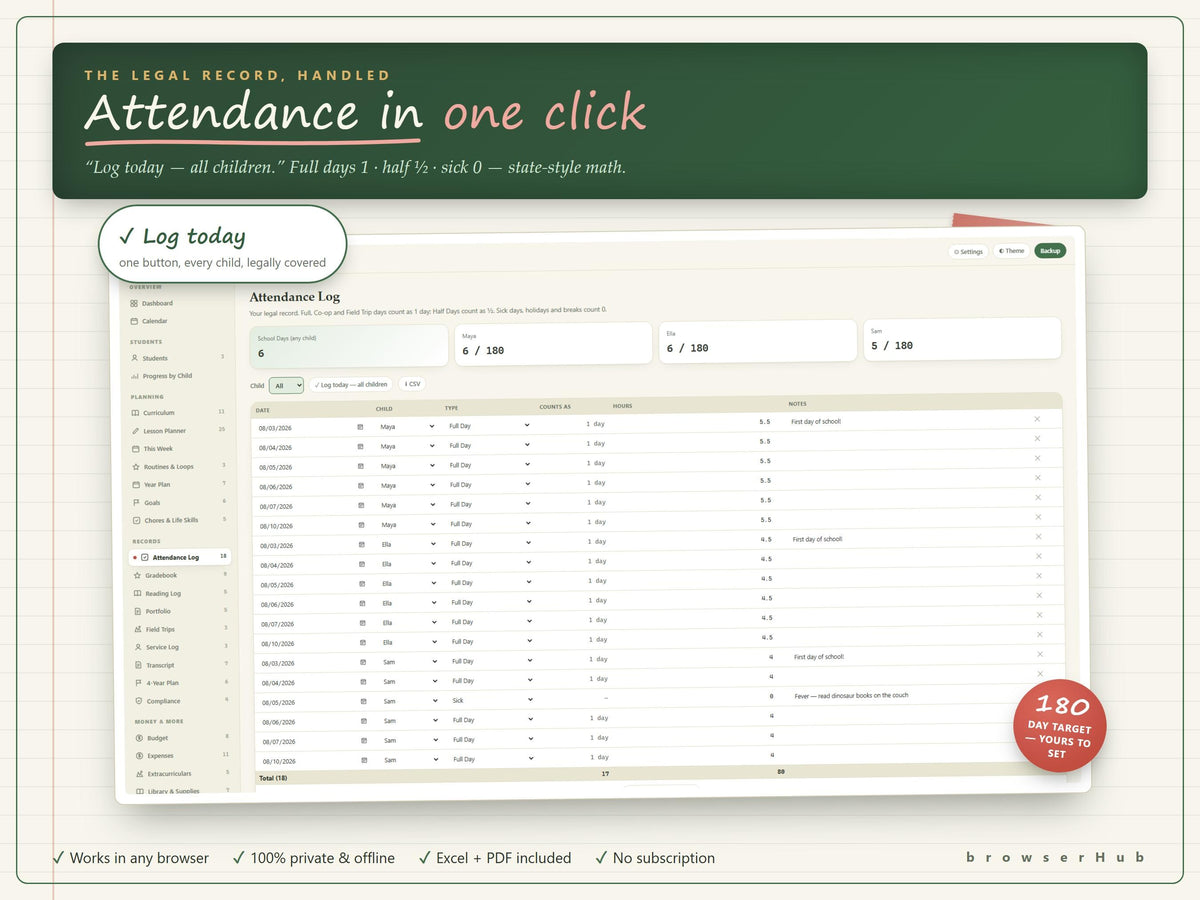
Task: Click the Students person icon
Action: [x=135, y=358]
